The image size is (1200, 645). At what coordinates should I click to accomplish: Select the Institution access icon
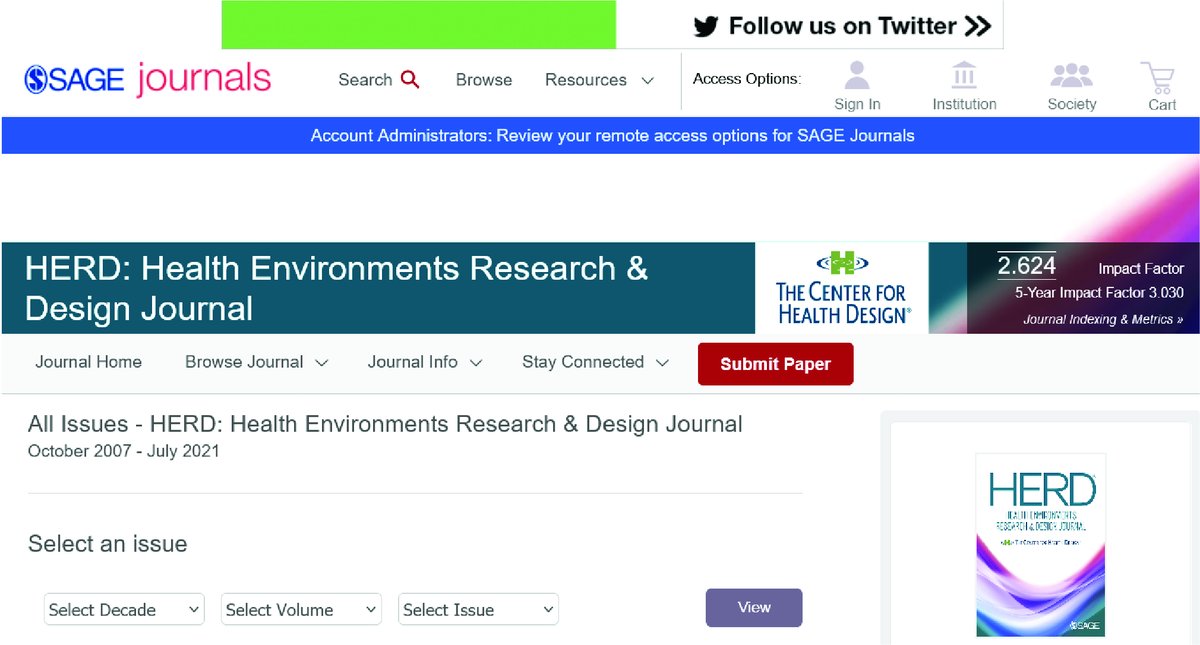point(963,75)
